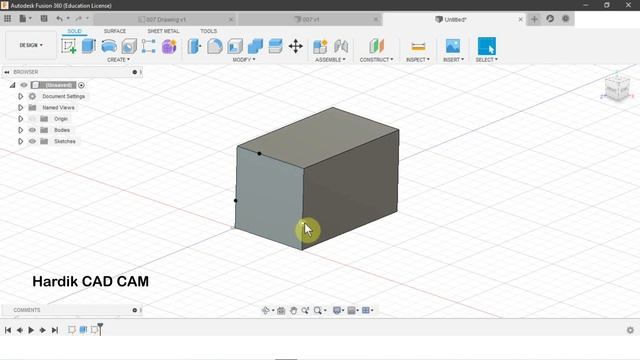Collapse the root component tree node
This screenshot has width=640, height=360.
pos(12,85)
